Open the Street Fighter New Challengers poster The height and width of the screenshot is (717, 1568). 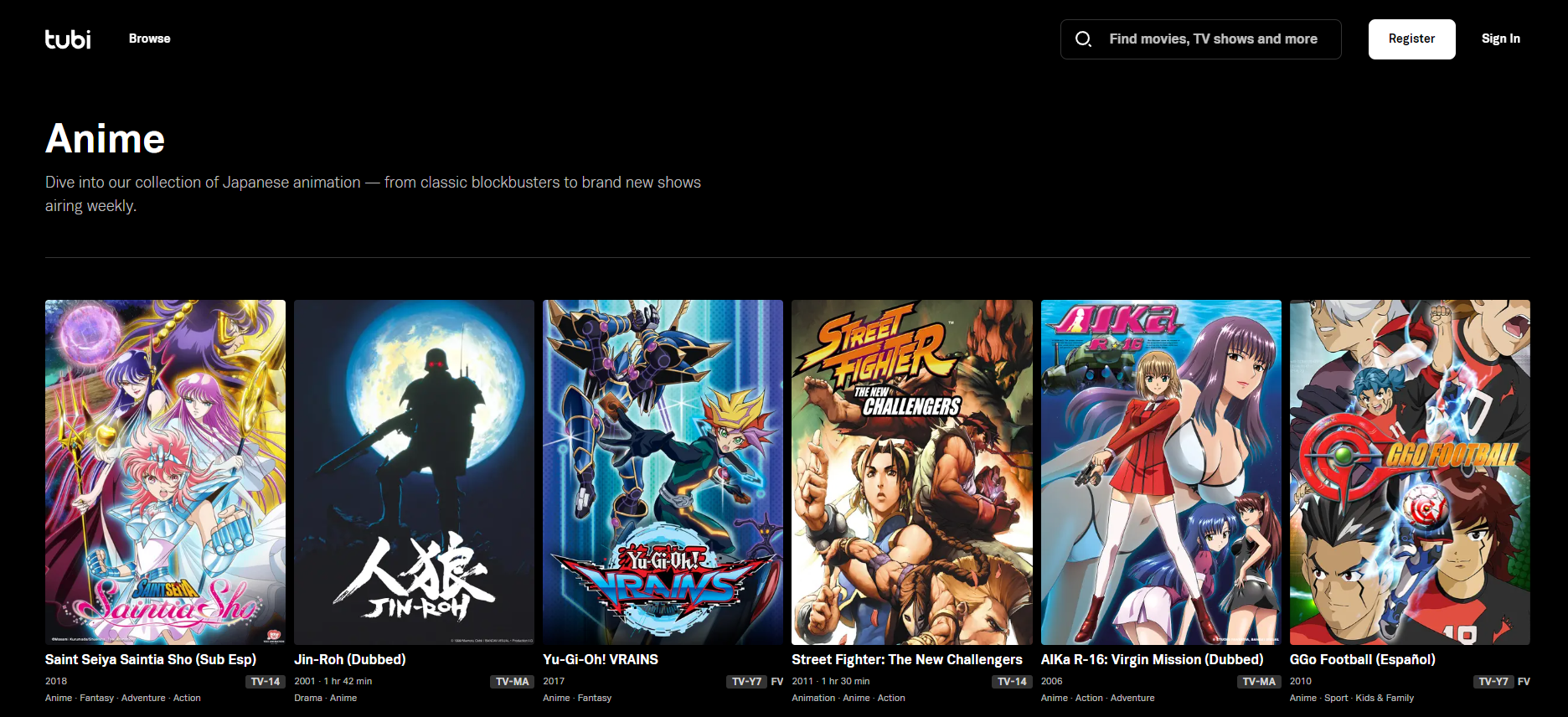(912, 472)
